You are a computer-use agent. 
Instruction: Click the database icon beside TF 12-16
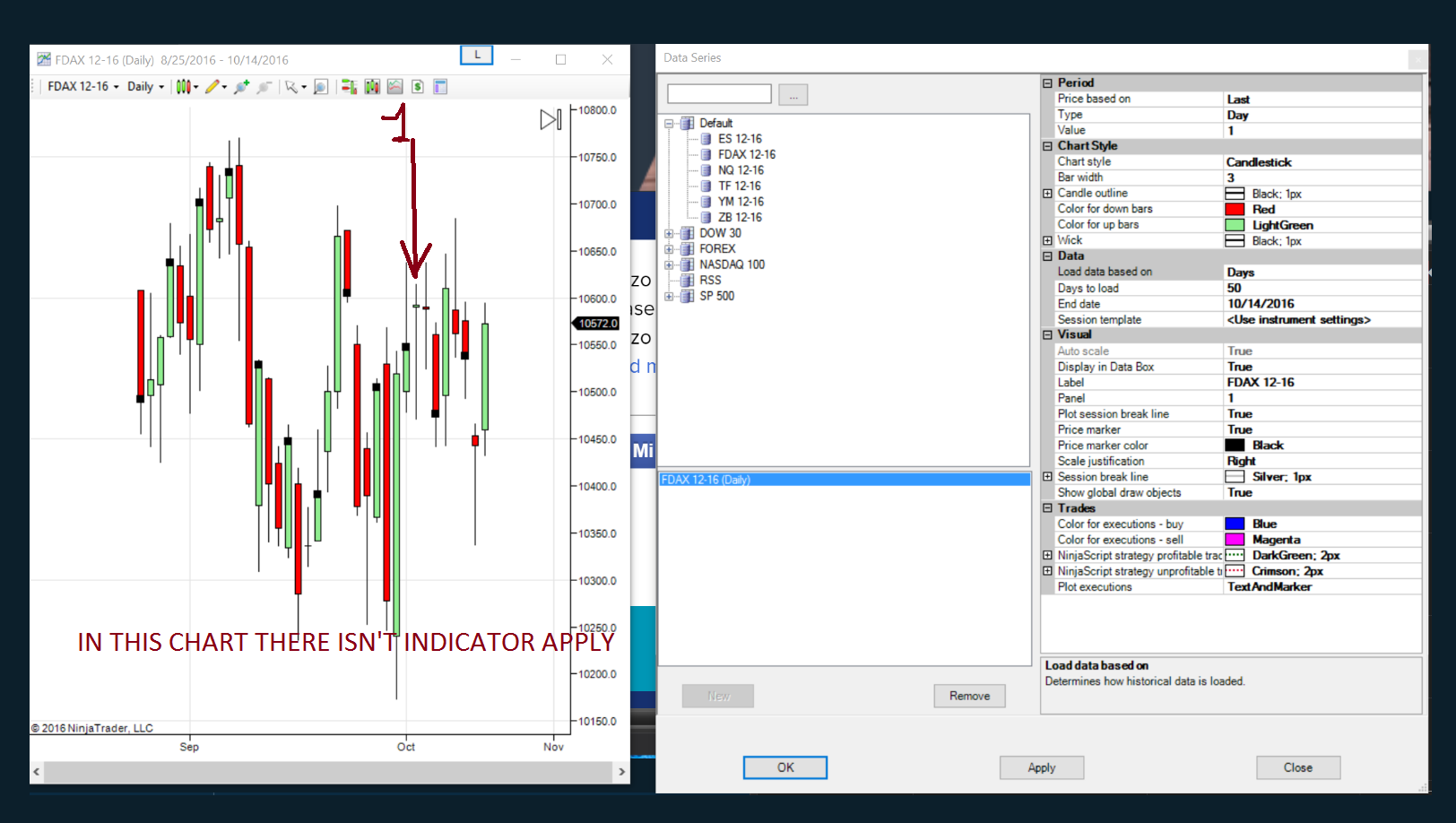pos(706,186)
